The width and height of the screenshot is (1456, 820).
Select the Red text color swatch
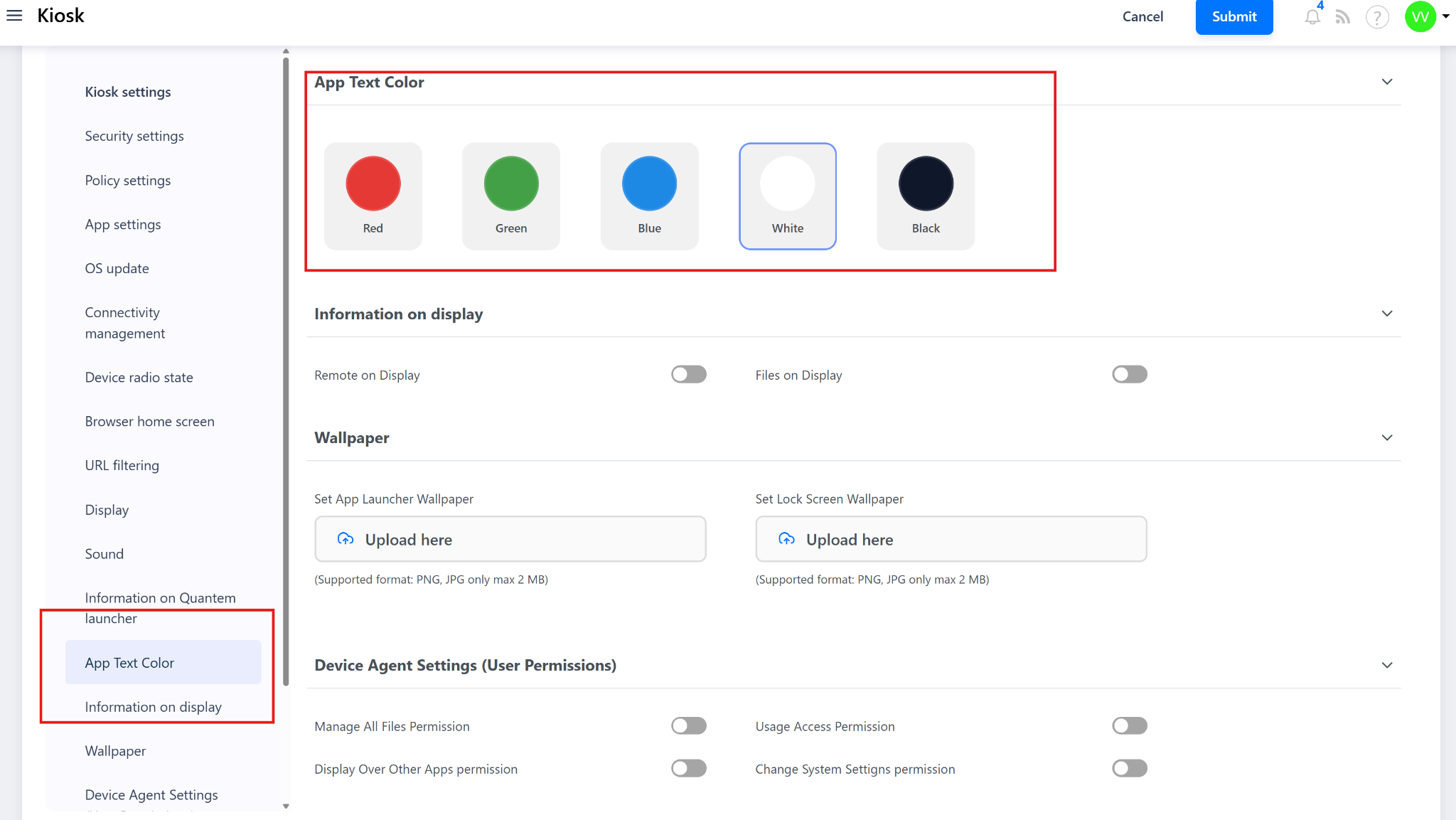pyautogui.click(x=373, y=196)
